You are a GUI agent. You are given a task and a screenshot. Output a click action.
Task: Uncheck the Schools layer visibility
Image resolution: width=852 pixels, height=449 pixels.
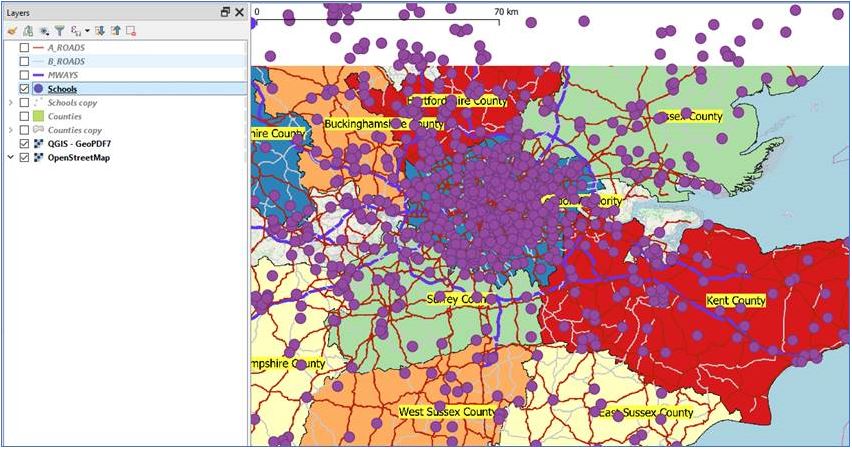click(25, 89)
